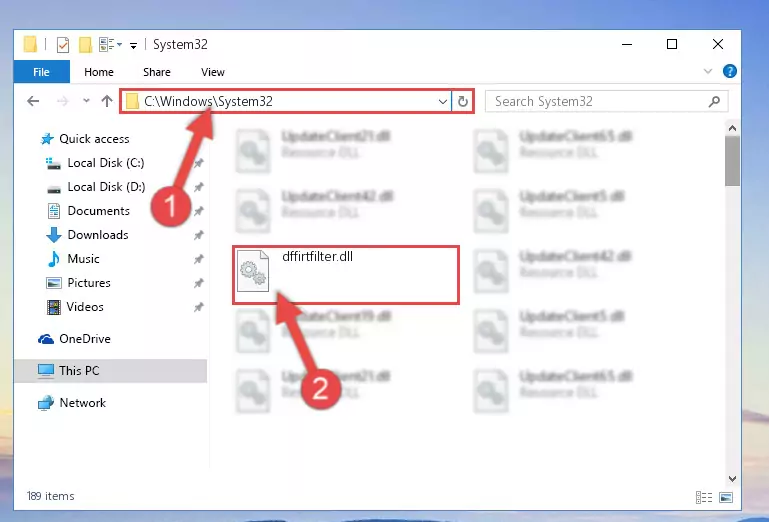The height and width of the screenshot is (522, 769).
Task: Select OneDrive in navigation pane
Action: [84, 339]
